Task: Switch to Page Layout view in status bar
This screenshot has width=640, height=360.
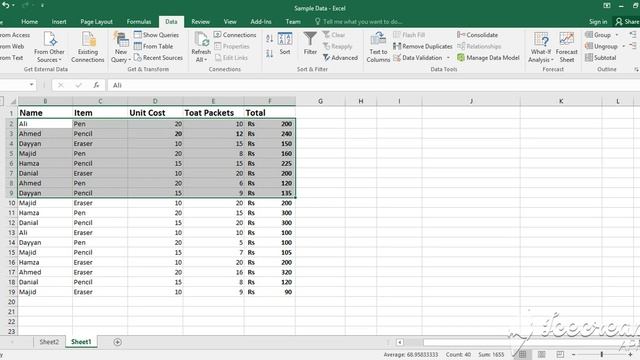Action: click(541, 354)
